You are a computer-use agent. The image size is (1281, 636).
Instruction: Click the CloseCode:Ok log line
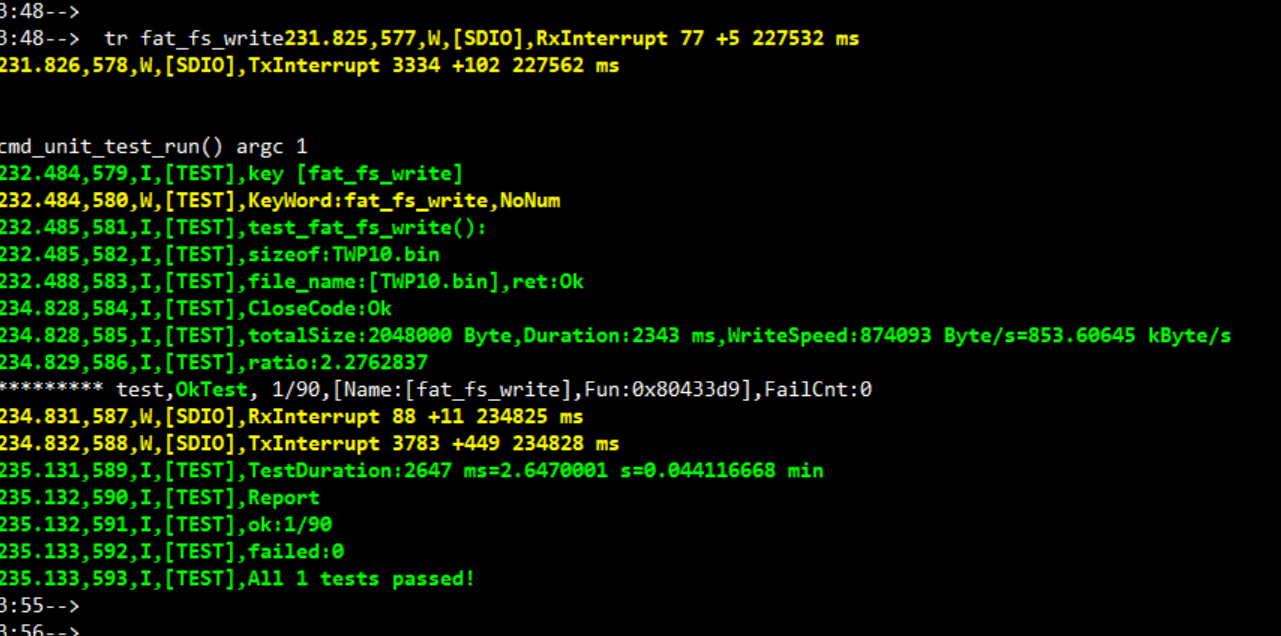(x=196, y=309)
